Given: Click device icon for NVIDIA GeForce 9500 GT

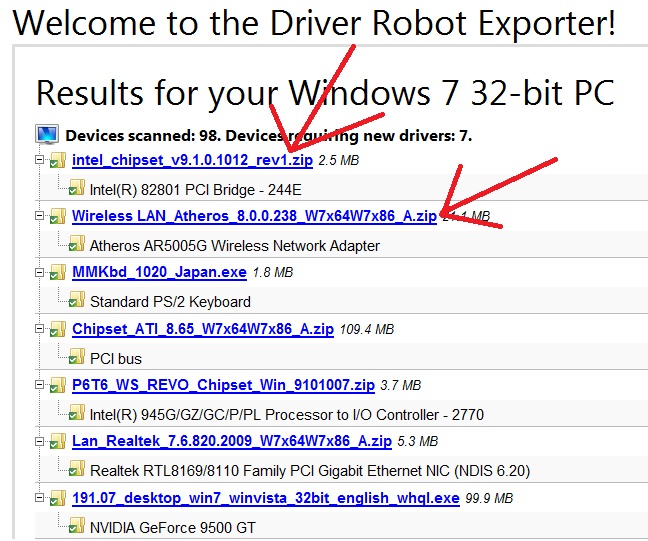Looking at the screenshot, I should 77,525.
